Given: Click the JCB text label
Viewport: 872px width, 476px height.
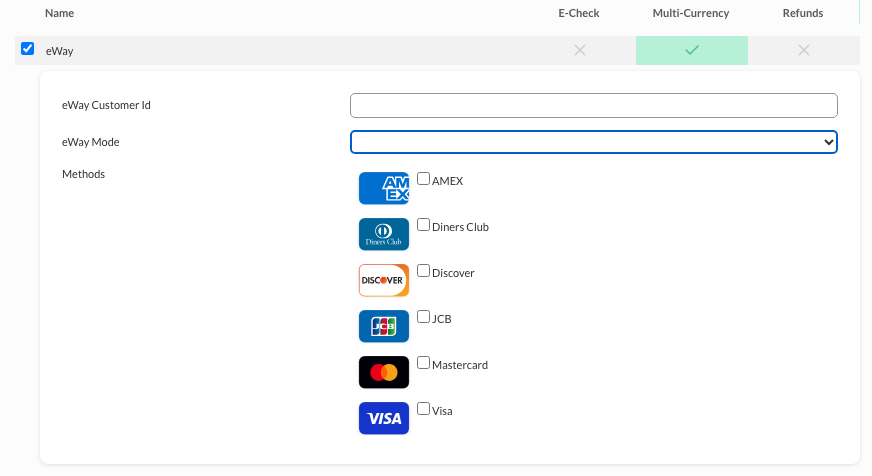Looking at the screenshot, I should (442, 319).
